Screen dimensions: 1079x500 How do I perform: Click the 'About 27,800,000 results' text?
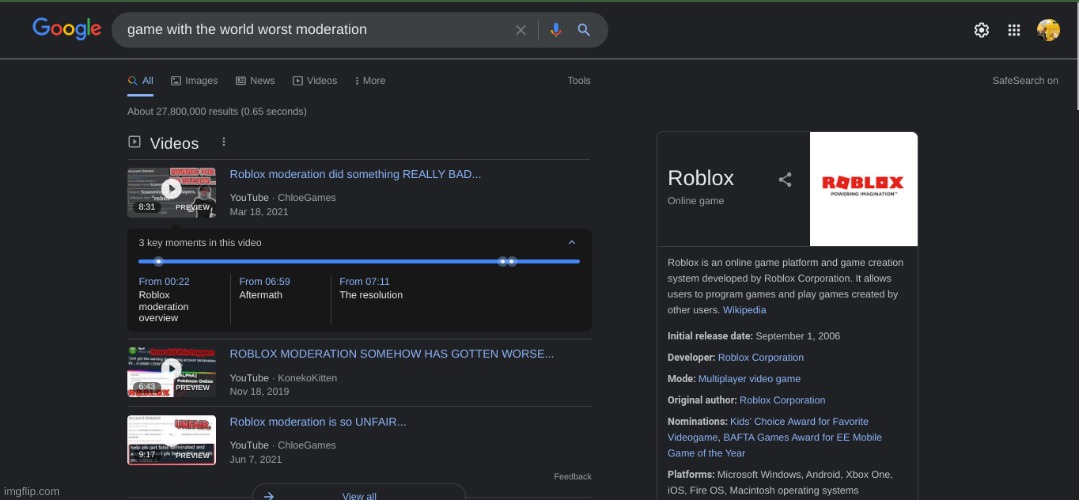click(217, 111)
